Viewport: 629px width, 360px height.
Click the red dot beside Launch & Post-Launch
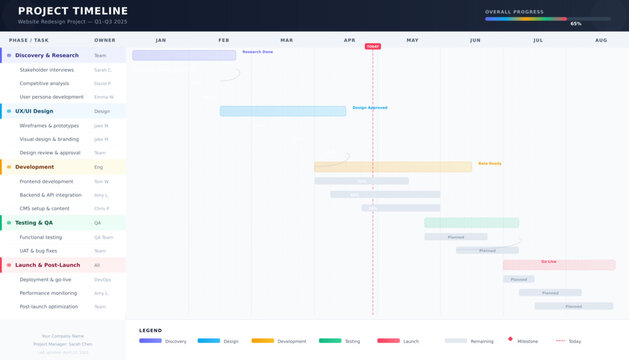pos(9,265)
